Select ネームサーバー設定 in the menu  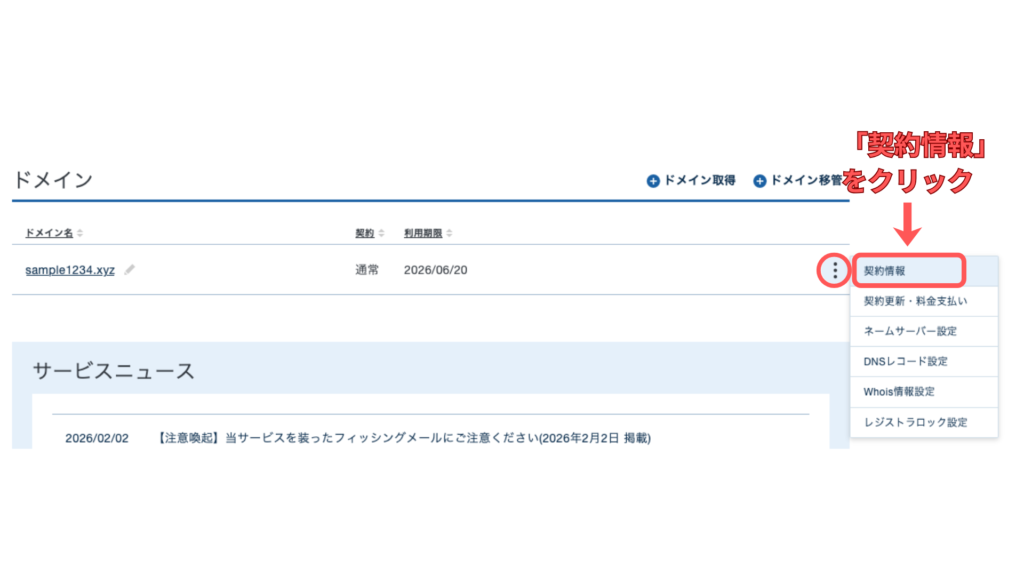910,331
